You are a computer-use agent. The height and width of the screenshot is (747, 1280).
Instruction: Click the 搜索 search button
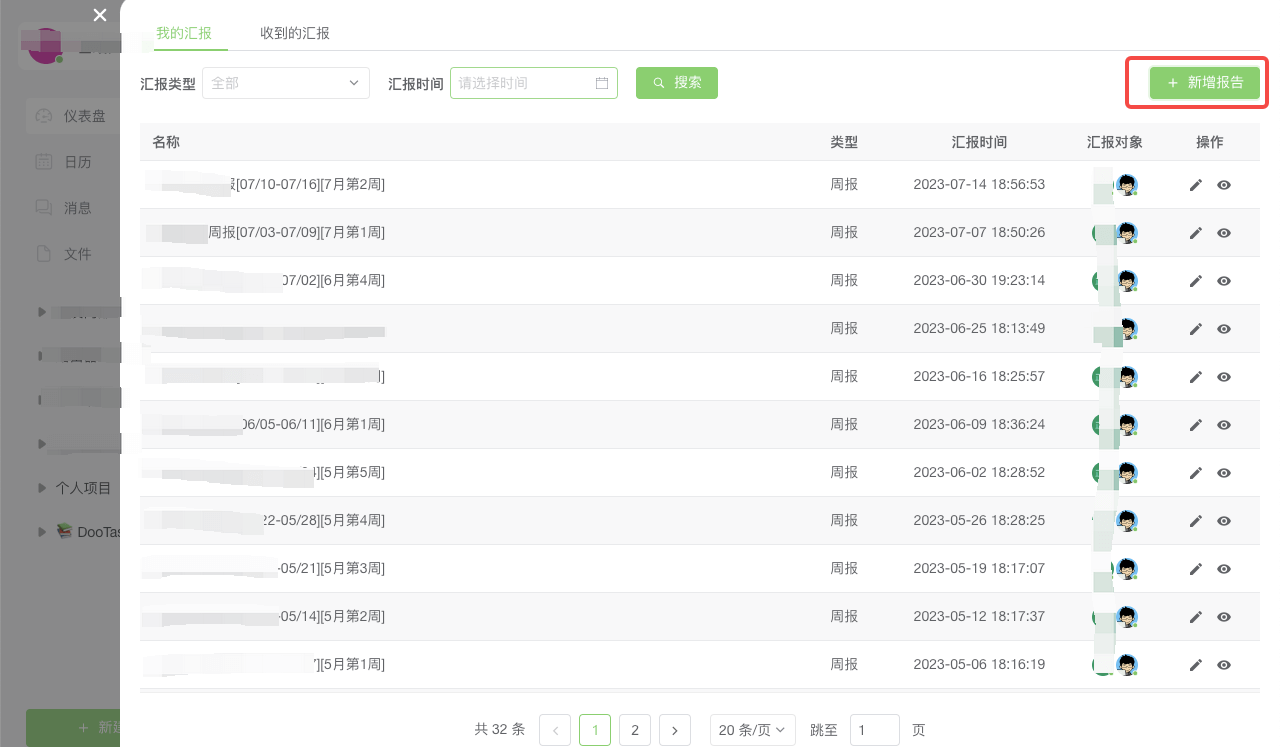pos(676,83)
